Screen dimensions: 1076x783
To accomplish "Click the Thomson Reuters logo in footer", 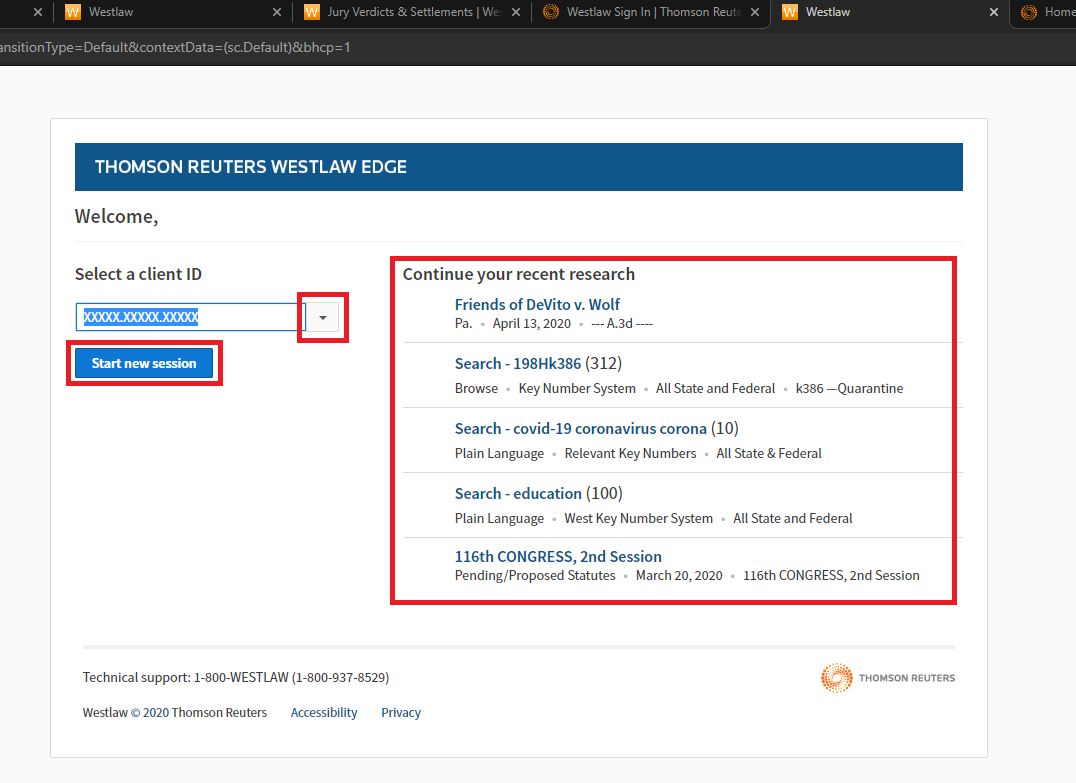I will [887, 678].
